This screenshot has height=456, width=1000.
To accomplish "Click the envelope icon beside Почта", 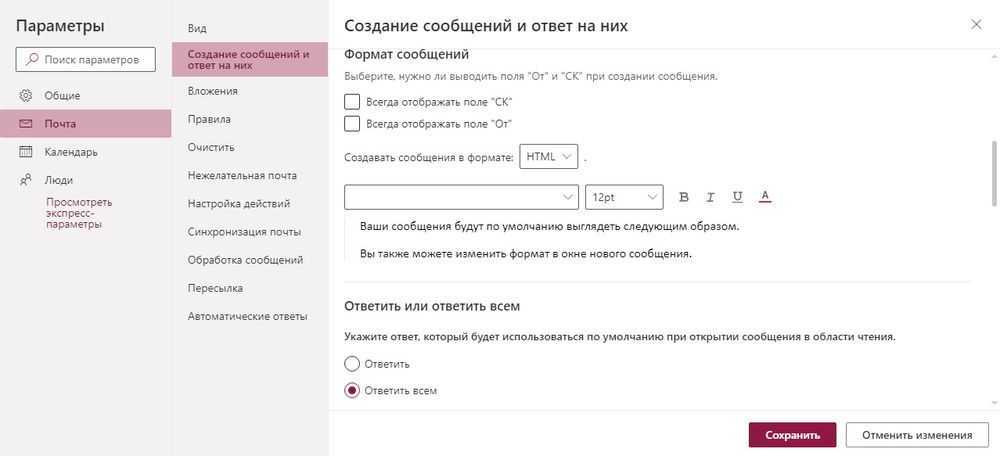I will point(26,124).
